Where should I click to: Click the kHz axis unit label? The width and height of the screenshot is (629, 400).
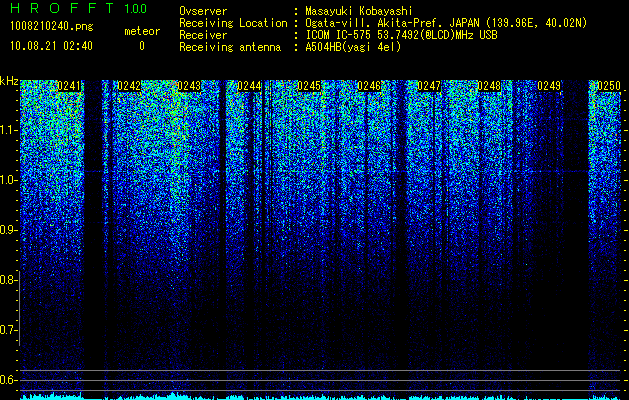pyautogui.click(x=9, y=81)
